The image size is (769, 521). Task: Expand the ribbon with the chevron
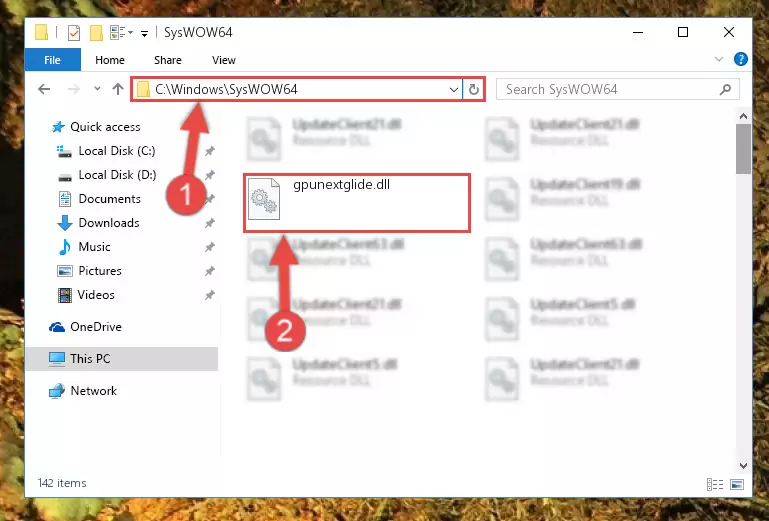(718, 59)
